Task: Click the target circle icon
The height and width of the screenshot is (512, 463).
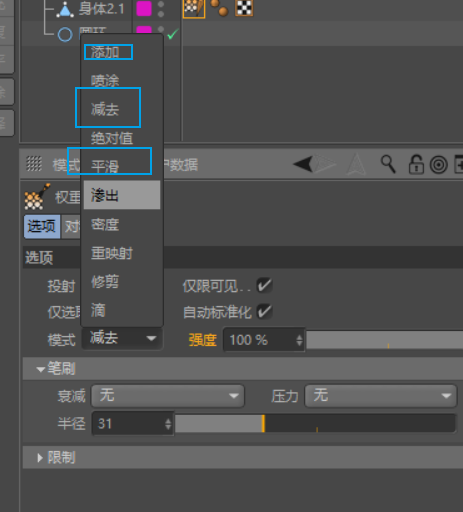Action: click(439, 165)
